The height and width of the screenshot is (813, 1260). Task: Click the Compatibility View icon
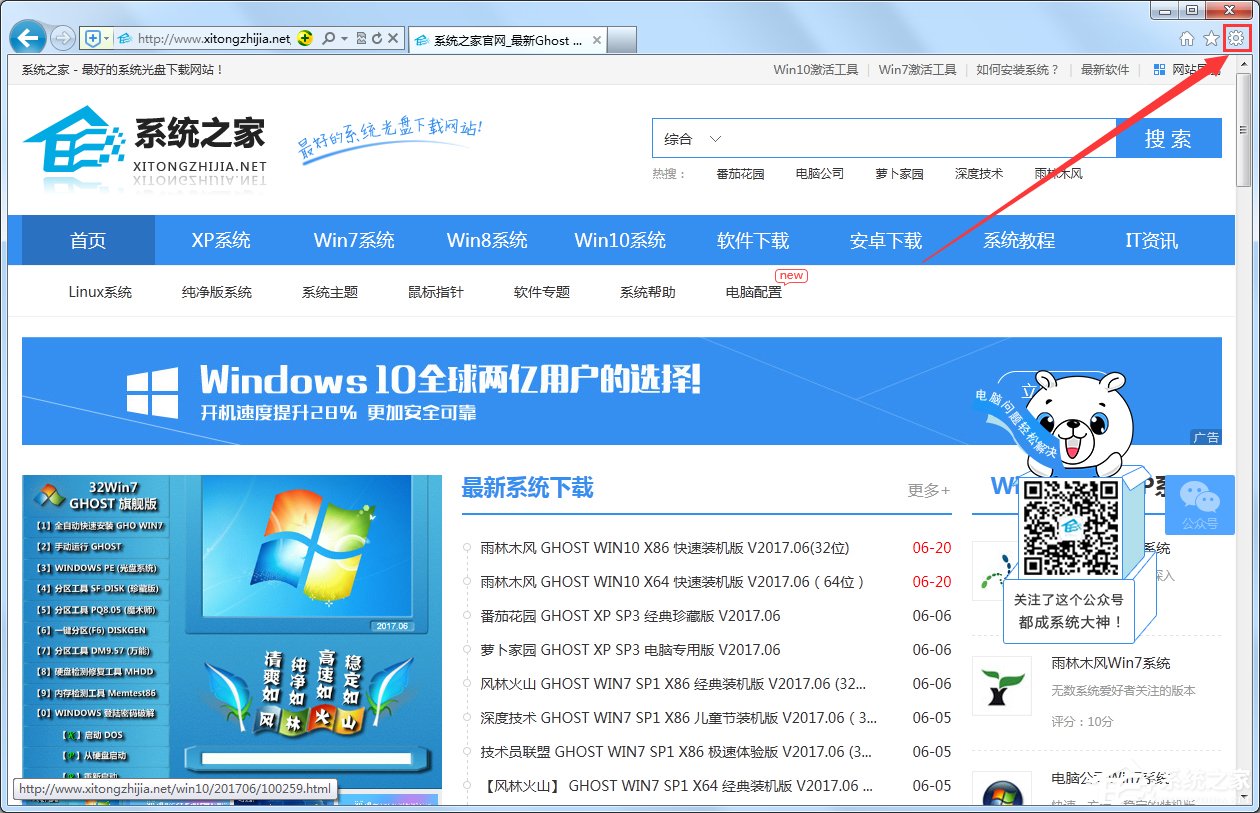pyautogui.click(x=363, y=37)
